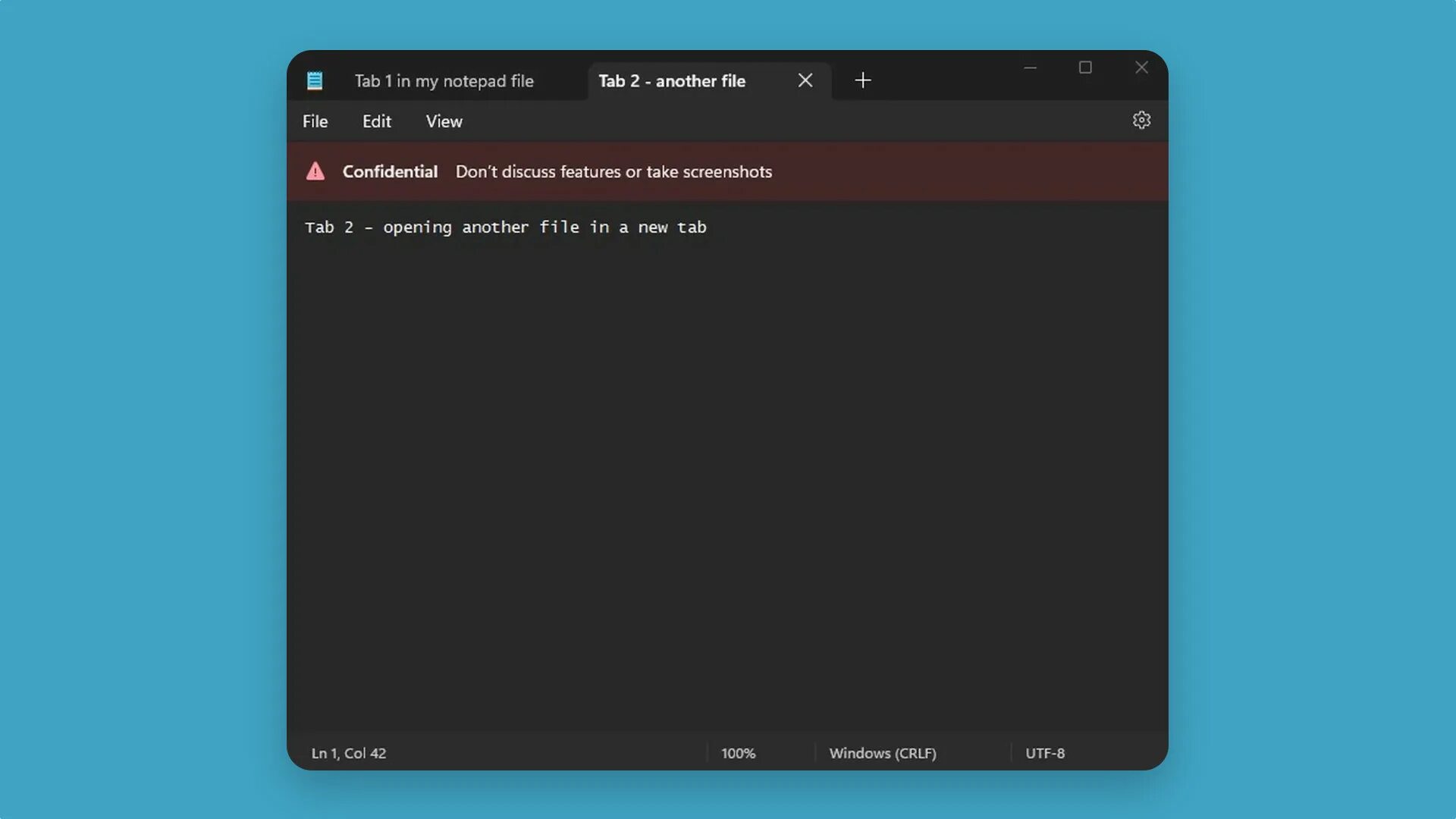The image size is (1456, 819).
Task: Click the zoom level 100% indicator
Action: tap(738, 752)
